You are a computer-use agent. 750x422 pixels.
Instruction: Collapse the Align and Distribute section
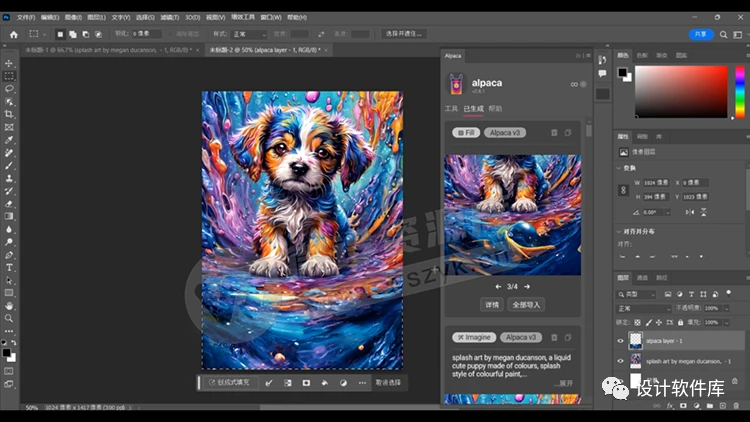pos(619,232)
